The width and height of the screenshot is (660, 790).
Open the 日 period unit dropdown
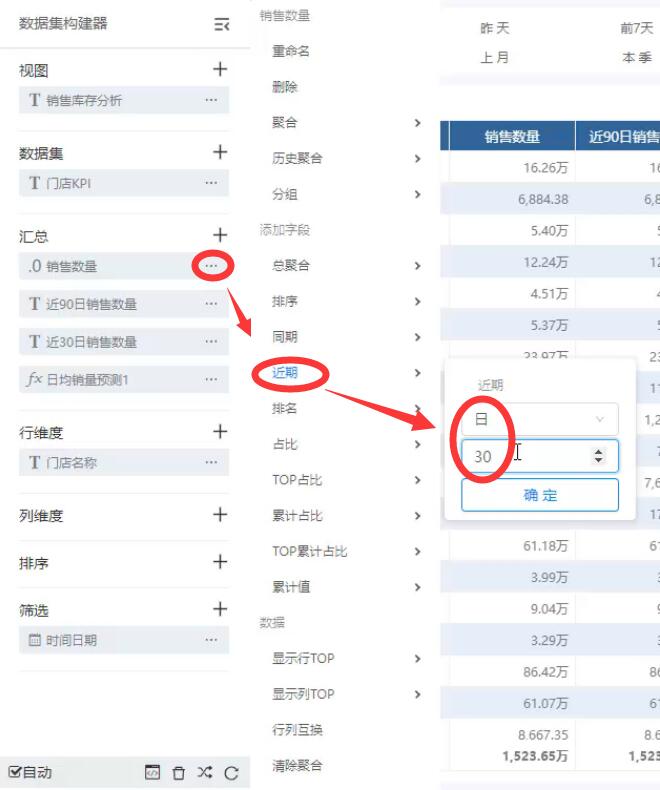pos(540,419)
